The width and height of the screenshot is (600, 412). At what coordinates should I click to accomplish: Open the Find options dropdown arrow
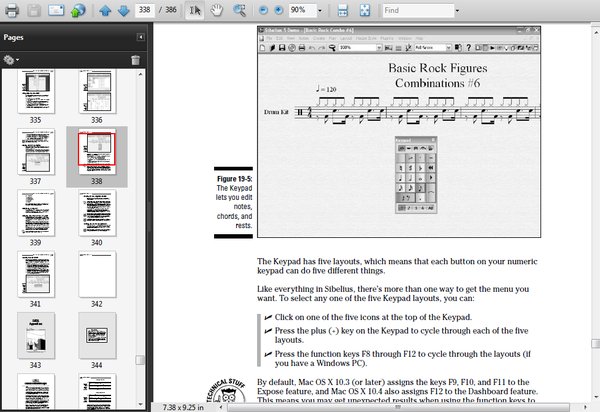point(457,11)
